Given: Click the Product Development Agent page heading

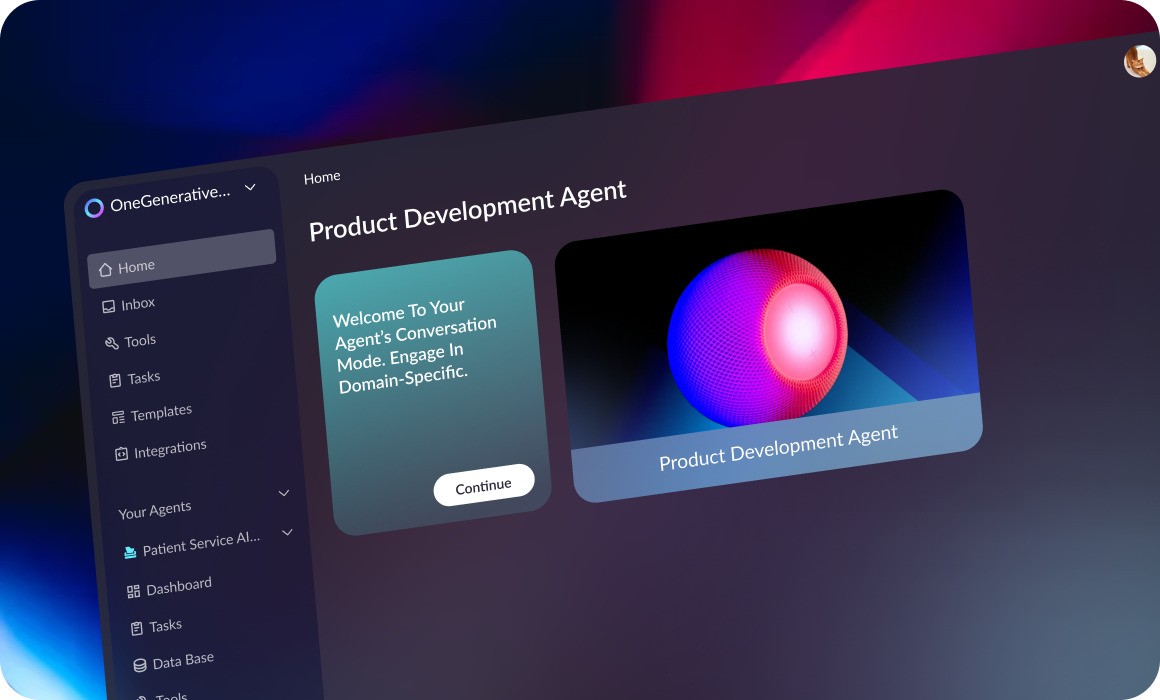Looking at the screenshot, I should pos(468,211).
